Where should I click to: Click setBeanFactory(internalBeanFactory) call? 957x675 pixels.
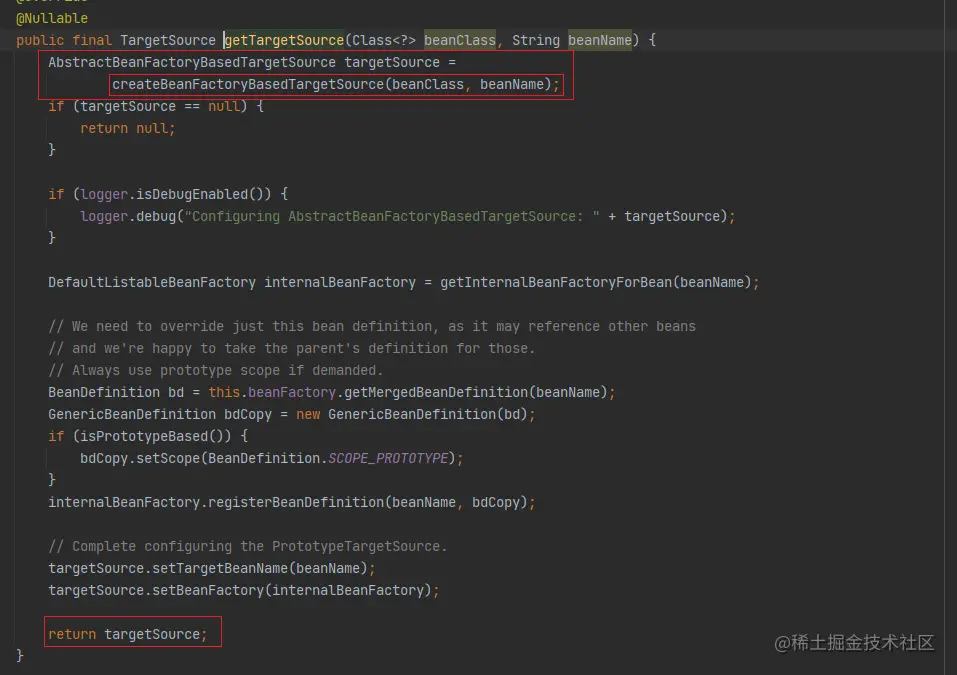coord(292,590)
